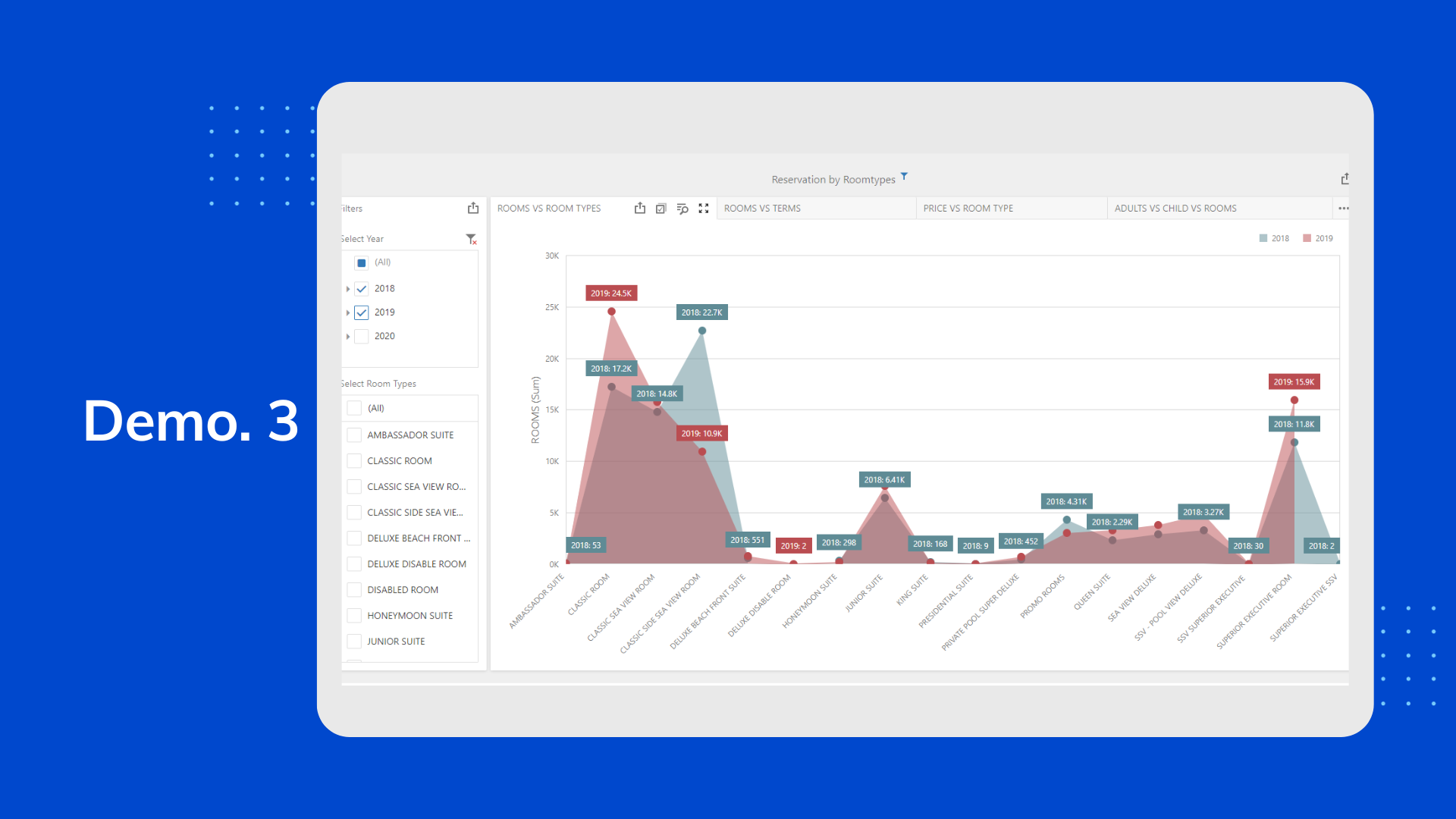
Task: Check the AMBASSADOR SUITE room type
Action: [x=354, y=435]
